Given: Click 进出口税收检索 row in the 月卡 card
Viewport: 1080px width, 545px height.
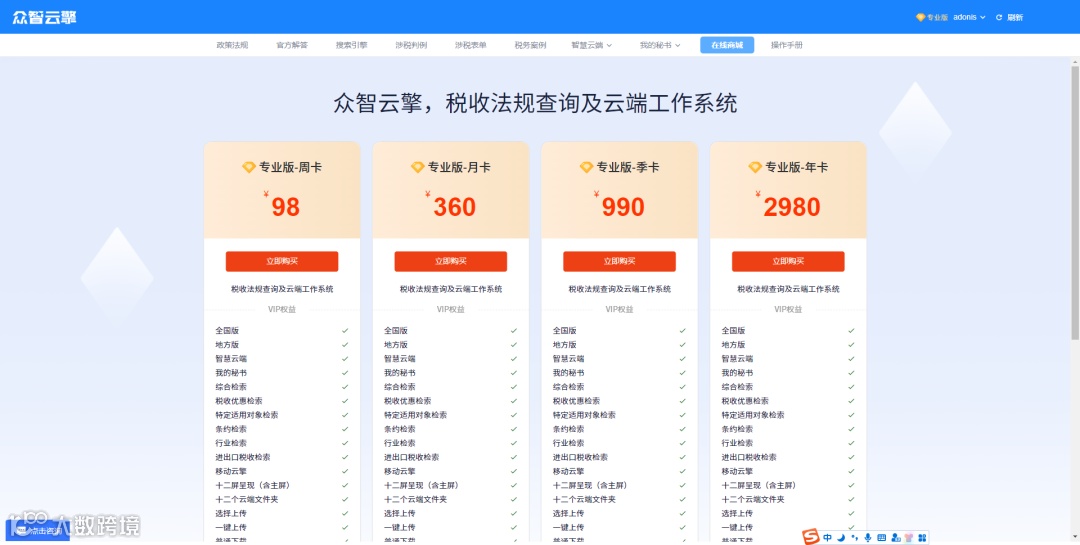Looking at the screenshot, I should [450, 457].
